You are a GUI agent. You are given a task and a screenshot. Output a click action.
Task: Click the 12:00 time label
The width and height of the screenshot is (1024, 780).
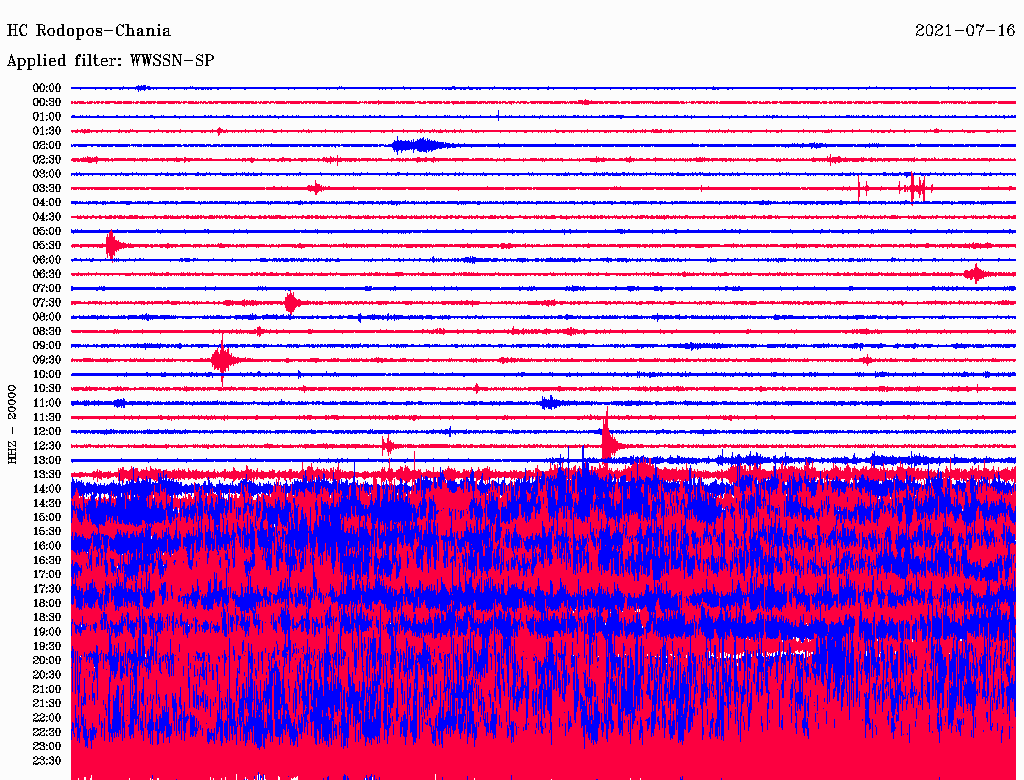(47, 431)
